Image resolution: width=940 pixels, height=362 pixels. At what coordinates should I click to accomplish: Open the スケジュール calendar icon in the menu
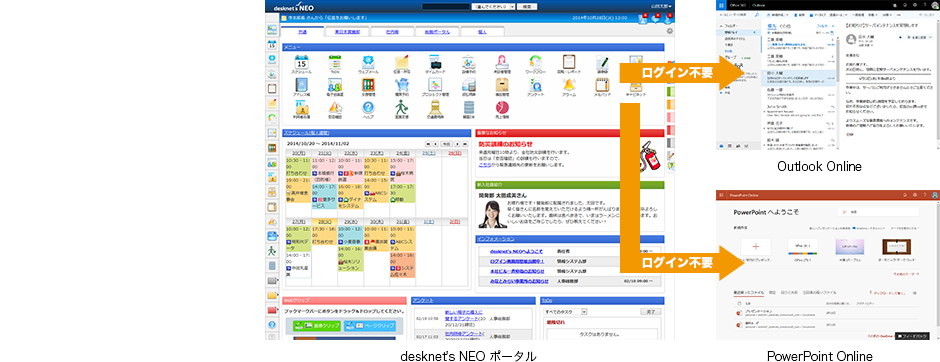pos(301,61)
